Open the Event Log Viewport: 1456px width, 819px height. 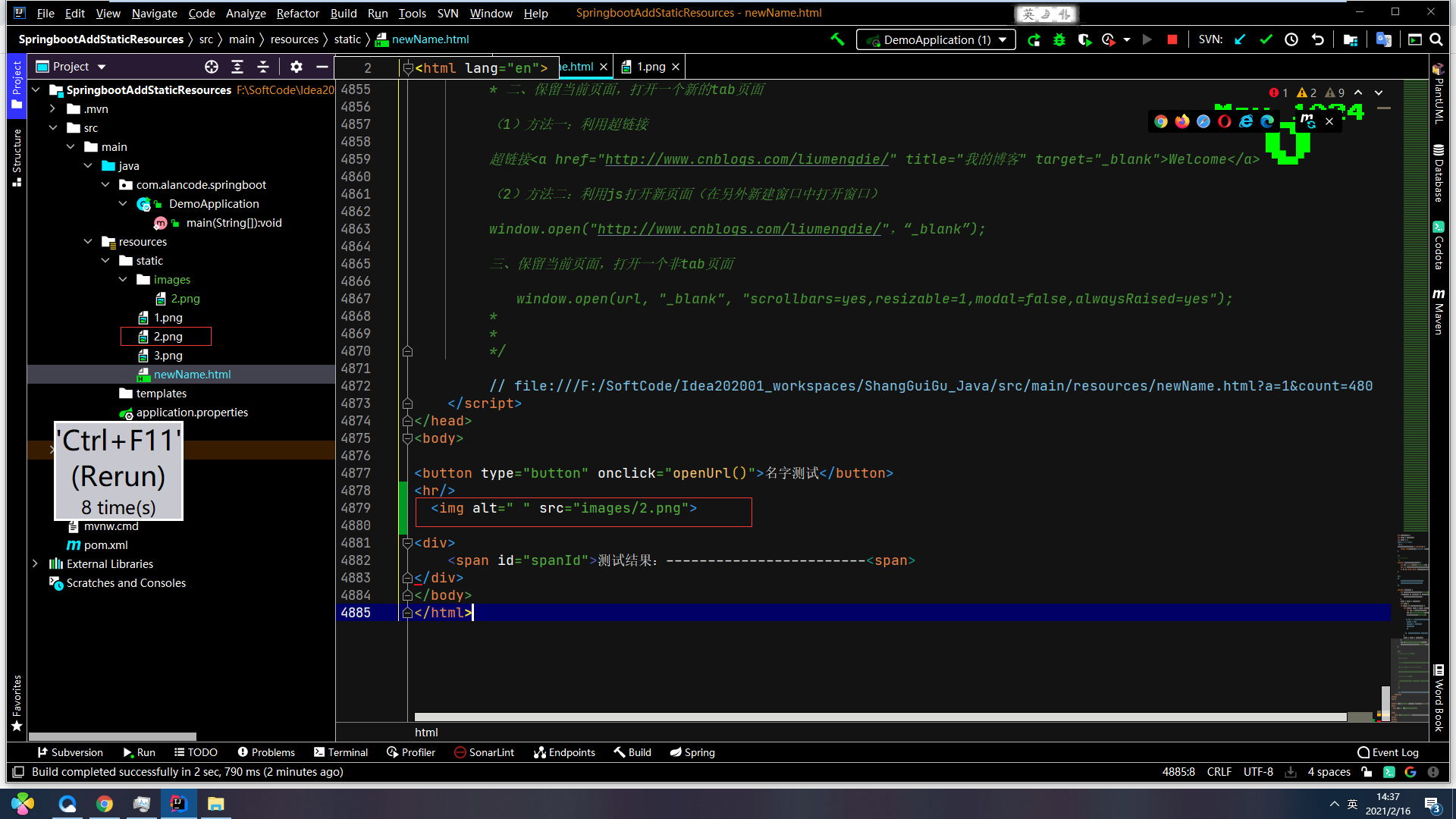[x=1388, y=752]
